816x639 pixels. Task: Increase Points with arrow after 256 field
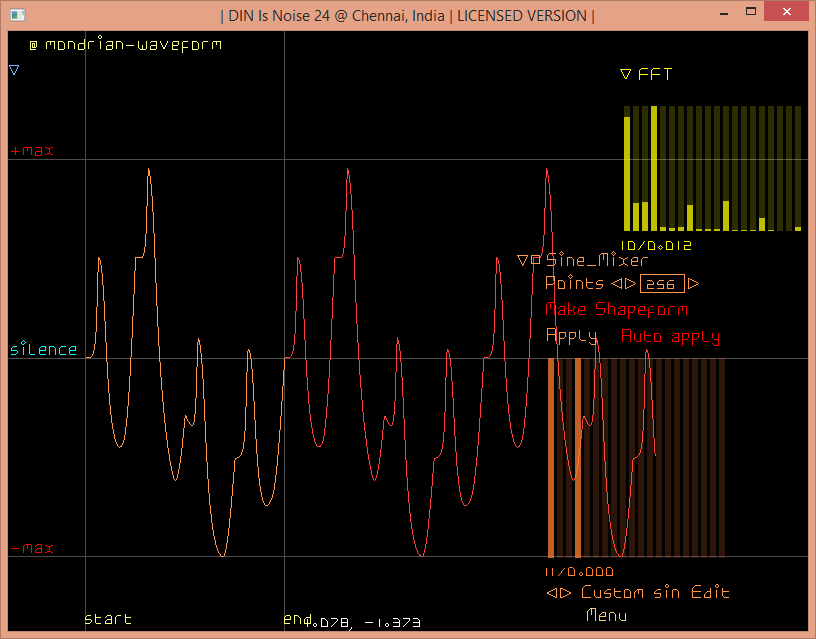693,284
